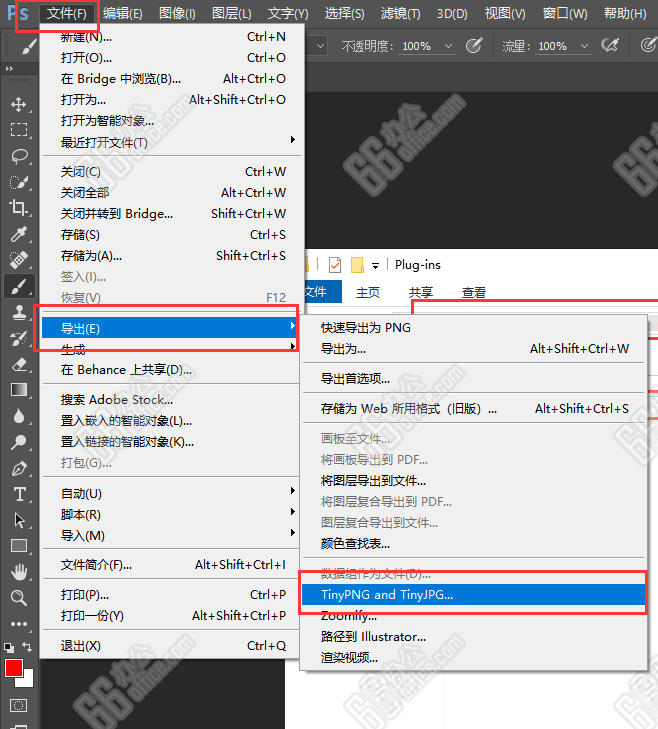
Task: Highlight the Export 导出(E) menu item
Action: tap(169, 328)
